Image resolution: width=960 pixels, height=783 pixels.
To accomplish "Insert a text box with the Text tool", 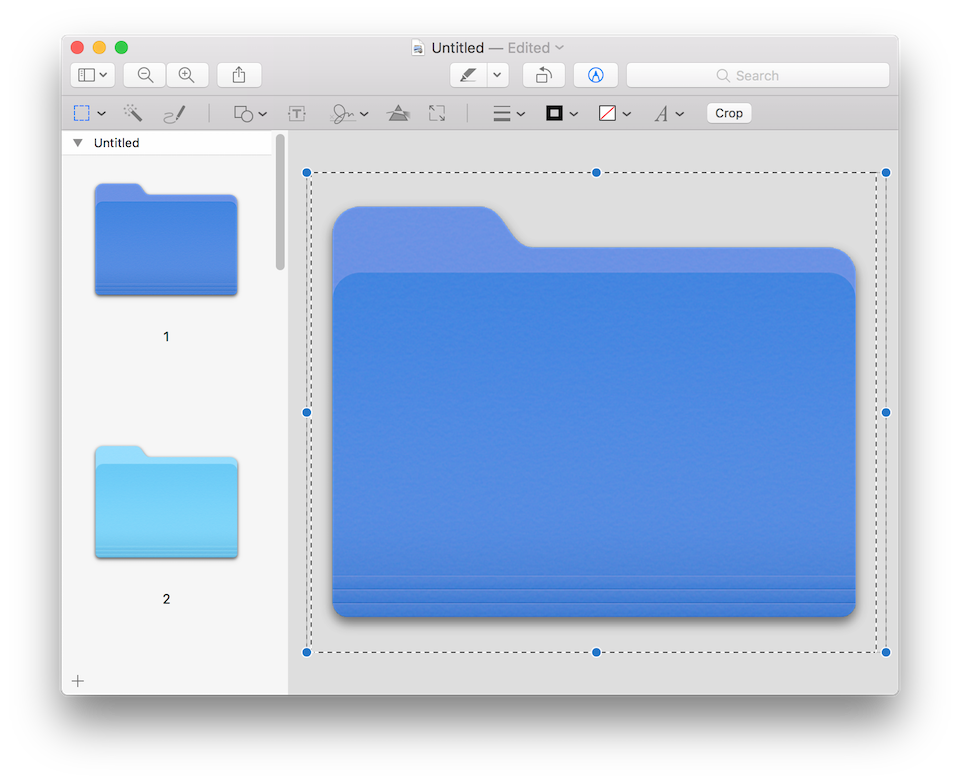I will 297,113.
